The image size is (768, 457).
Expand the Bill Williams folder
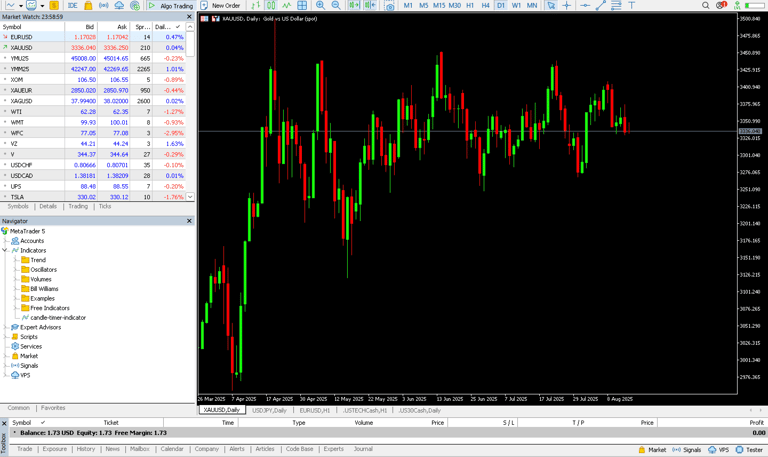16,289
